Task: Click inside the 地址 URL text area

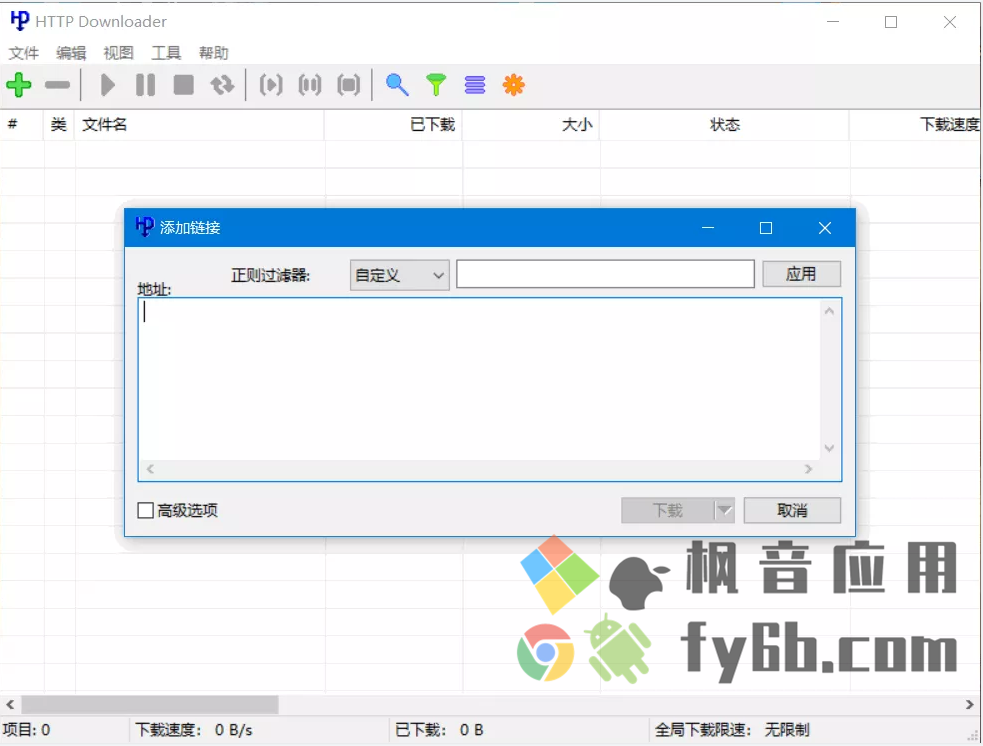Action: click(x=480, y=380)
